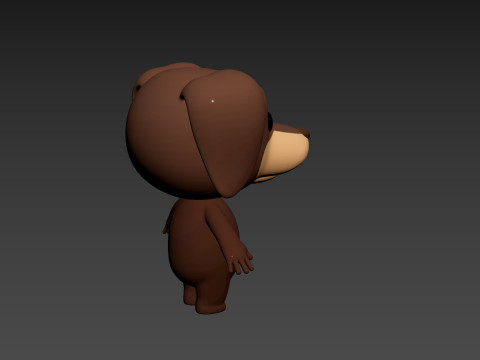
Task: Select the character's floppy brown ear
Action: [225, 133]
